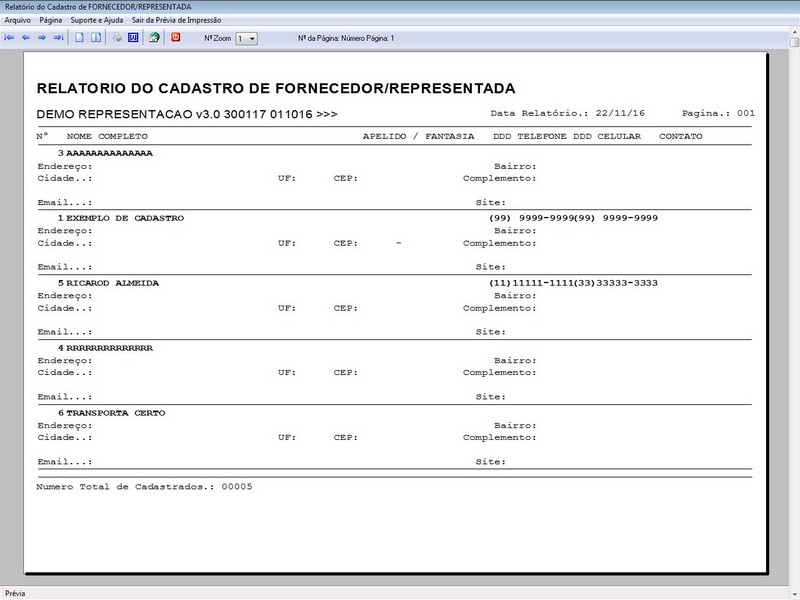Click the globe export icon
The height and width of the screenshot is (600, 800).
point(154,38)
